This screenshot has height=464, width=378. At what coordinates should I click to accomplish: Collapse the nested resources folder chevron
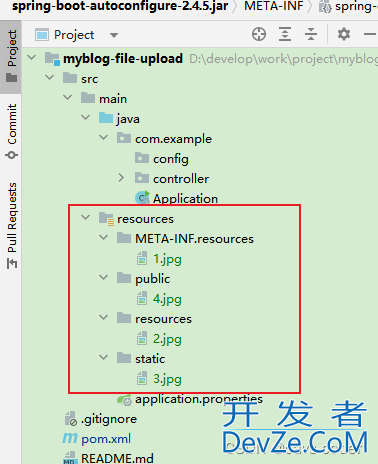tap(104, 318)
